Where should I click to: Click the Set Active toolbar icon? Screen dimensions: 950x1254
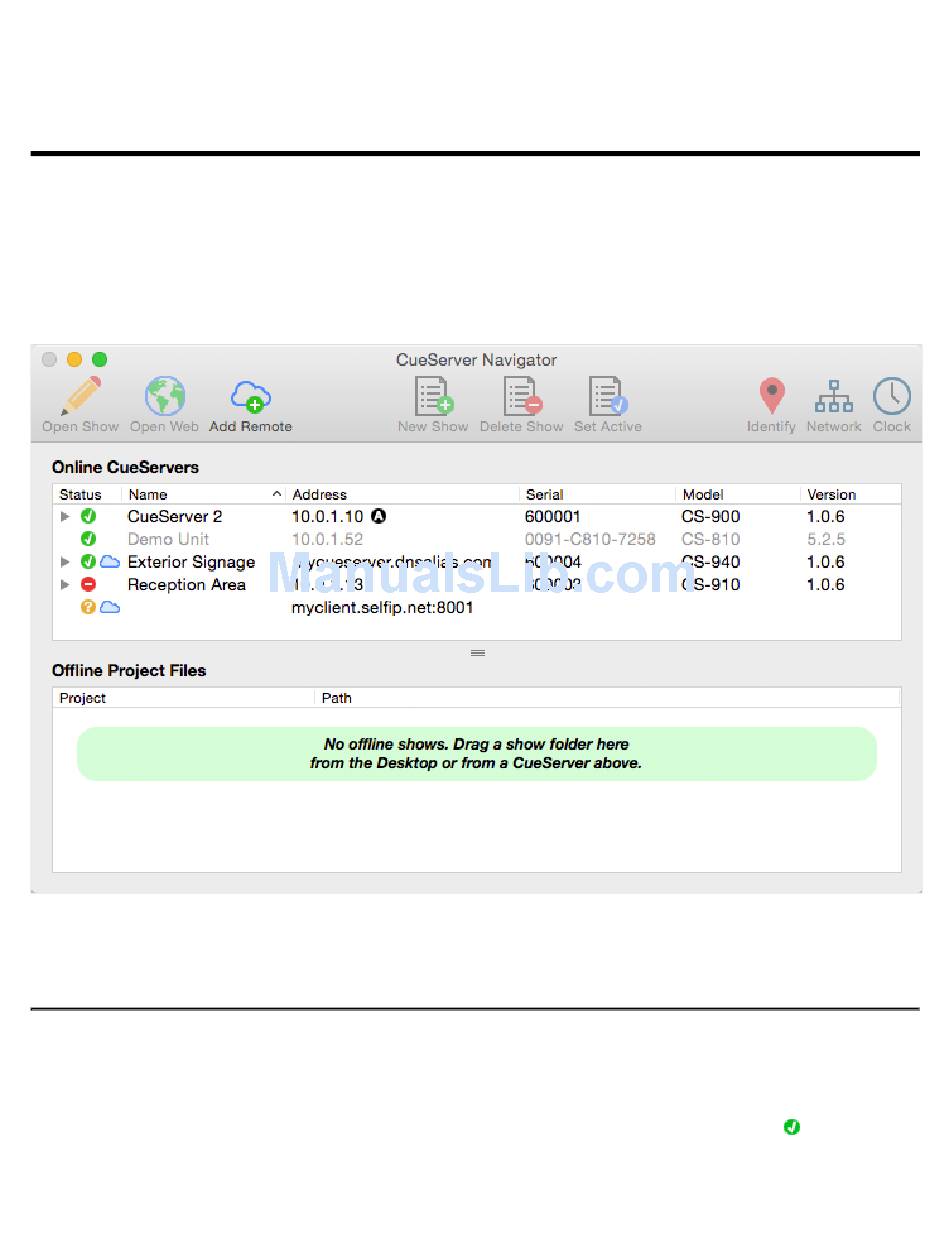pyautogui.click(x=607, y=396)
